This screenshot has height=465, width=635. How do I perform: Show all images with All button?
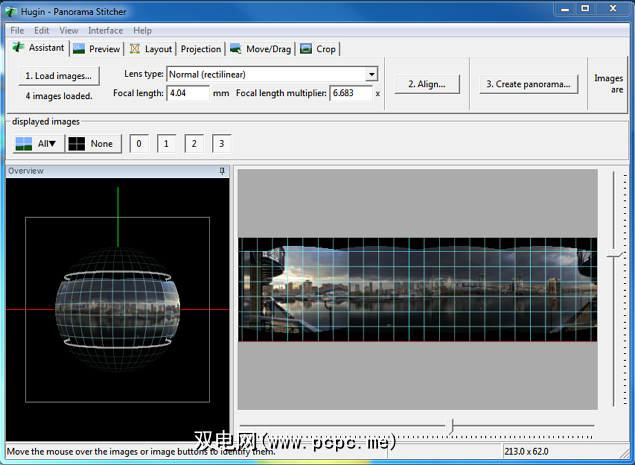click(36, 143)
